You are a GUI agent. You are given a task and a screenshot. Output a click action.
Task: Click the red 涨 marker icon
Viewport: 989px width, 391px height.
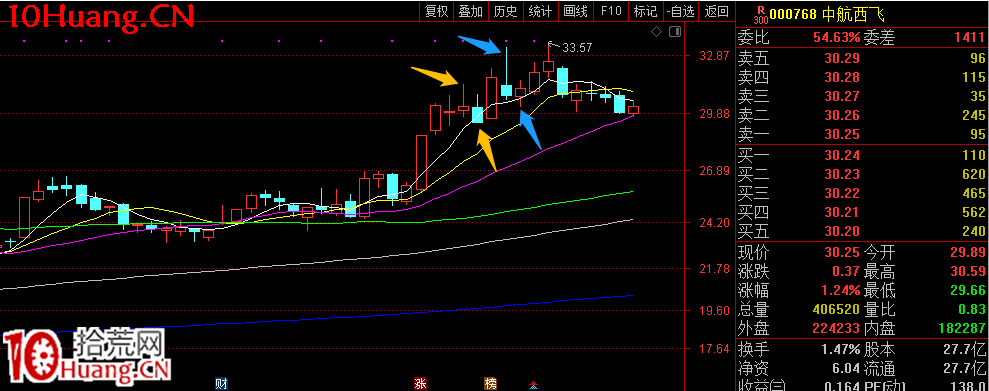(419, 383)
